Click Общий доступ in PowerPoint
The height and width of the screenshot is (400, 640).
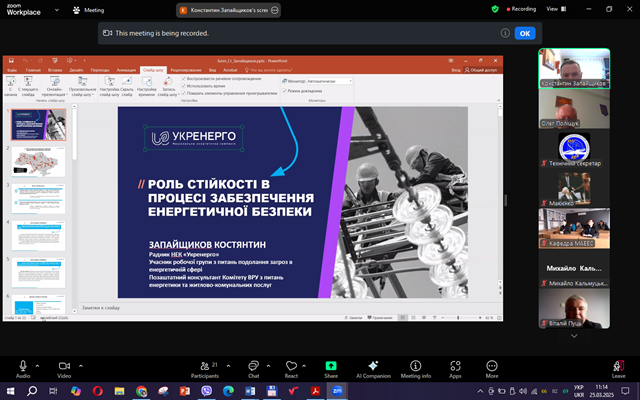click(481, 70)
